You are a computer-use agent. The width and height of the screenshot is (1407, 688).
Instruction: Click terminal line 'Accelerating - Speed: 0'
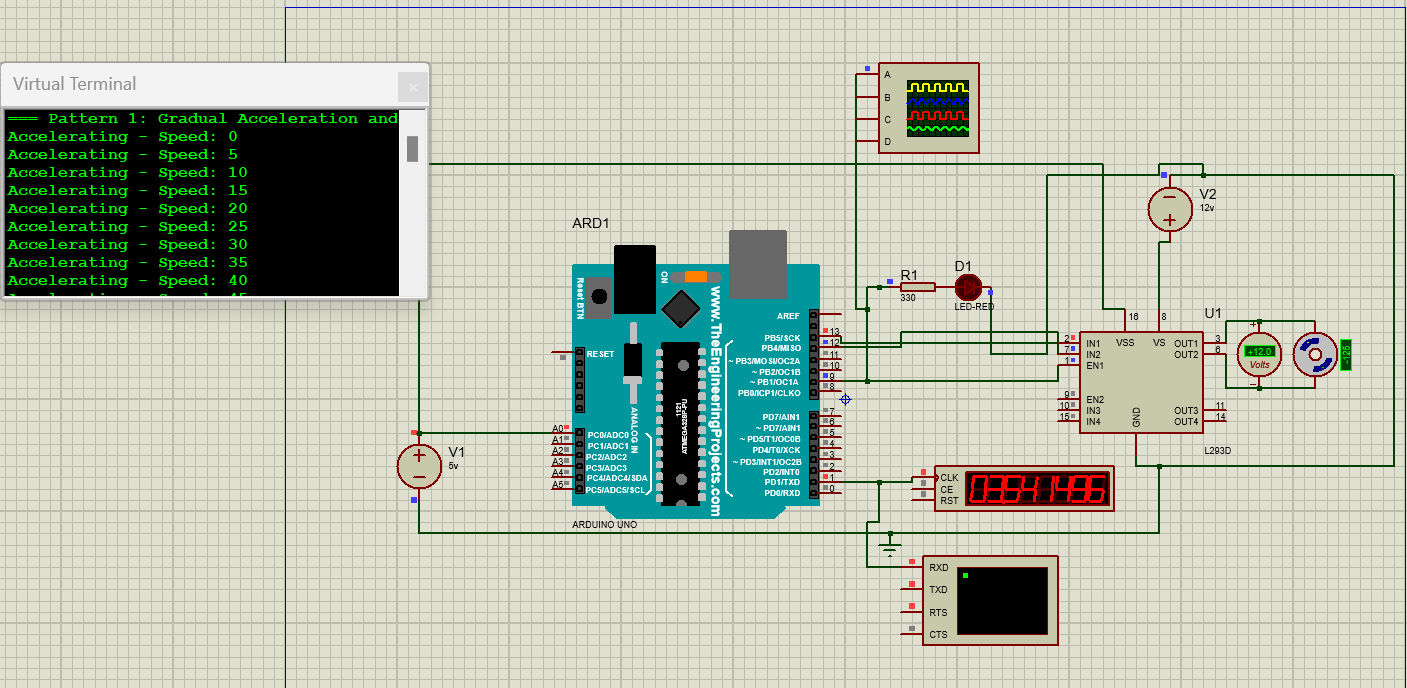point(123,137)
